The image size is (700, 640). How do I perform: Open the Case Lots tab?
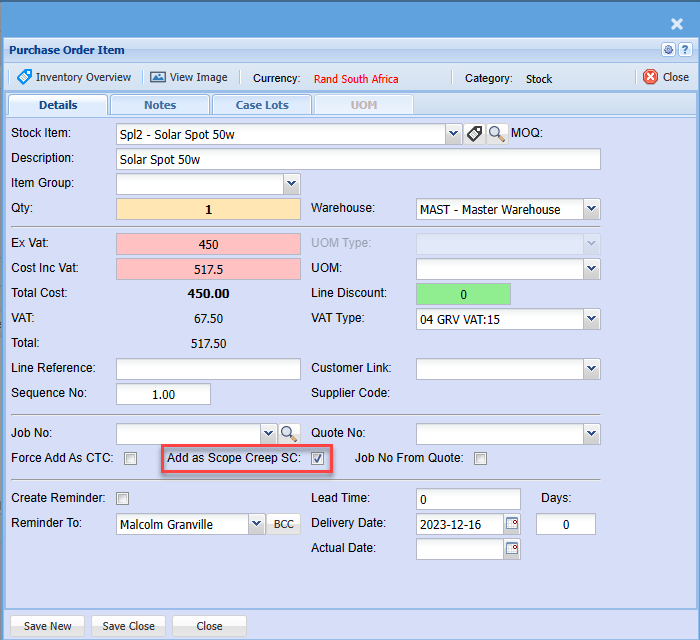click(262, 105)
